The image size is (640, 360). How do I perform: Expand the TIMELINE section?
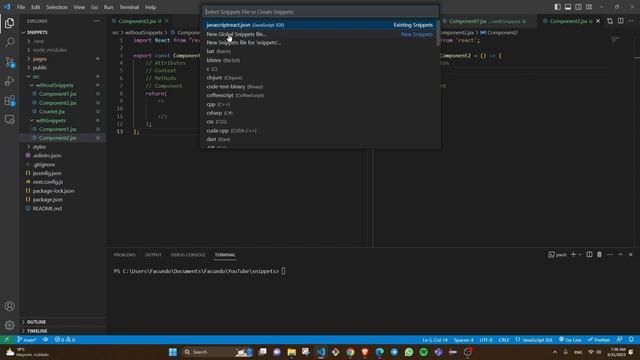62,331
